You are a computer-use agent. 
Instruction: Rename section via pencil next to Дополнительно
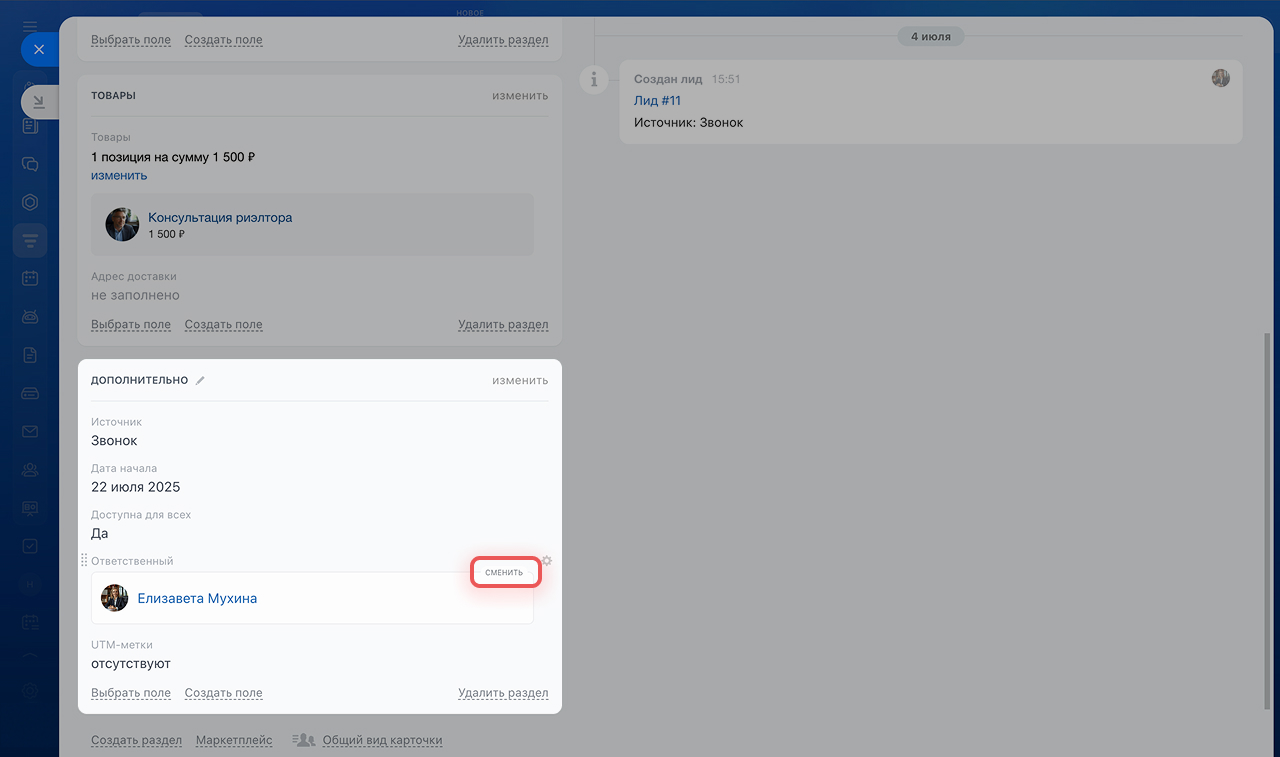200,381
